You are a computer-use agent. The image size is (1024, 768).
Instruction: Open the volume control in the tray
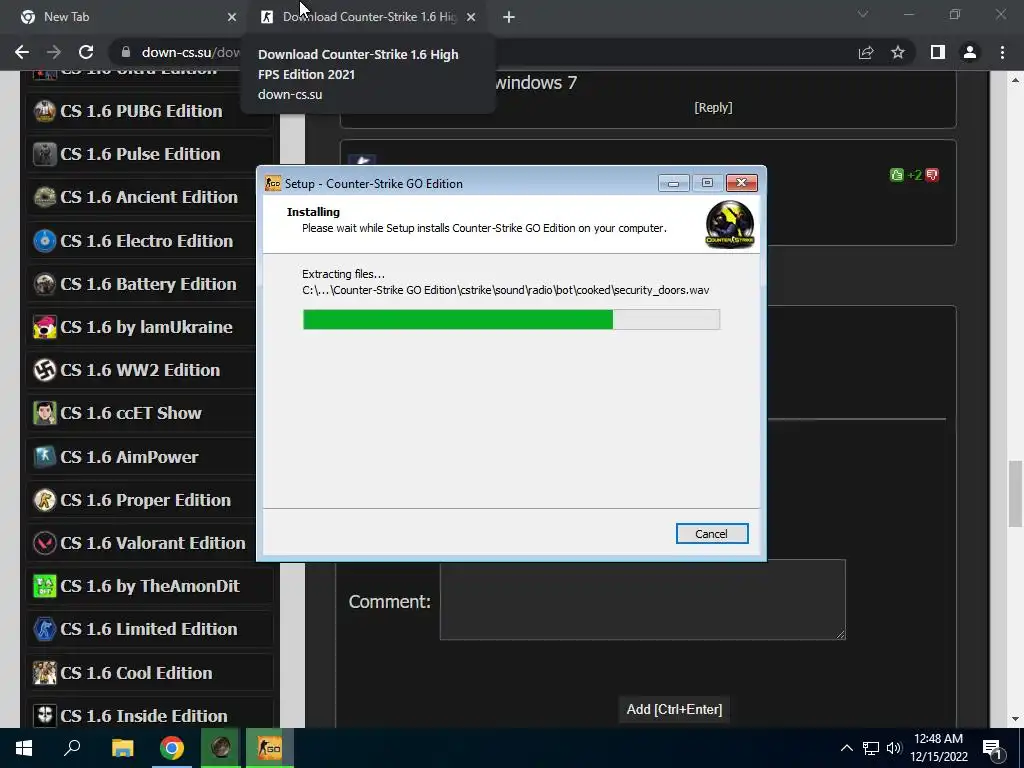(894, 748)
